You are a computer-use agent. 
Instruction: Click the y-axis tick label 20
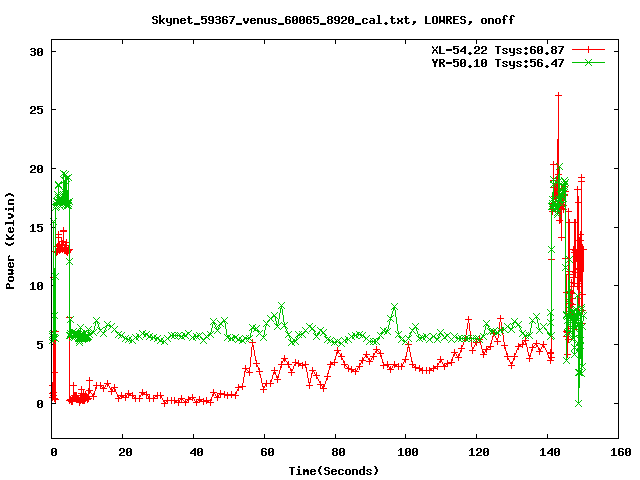[37, 169]
